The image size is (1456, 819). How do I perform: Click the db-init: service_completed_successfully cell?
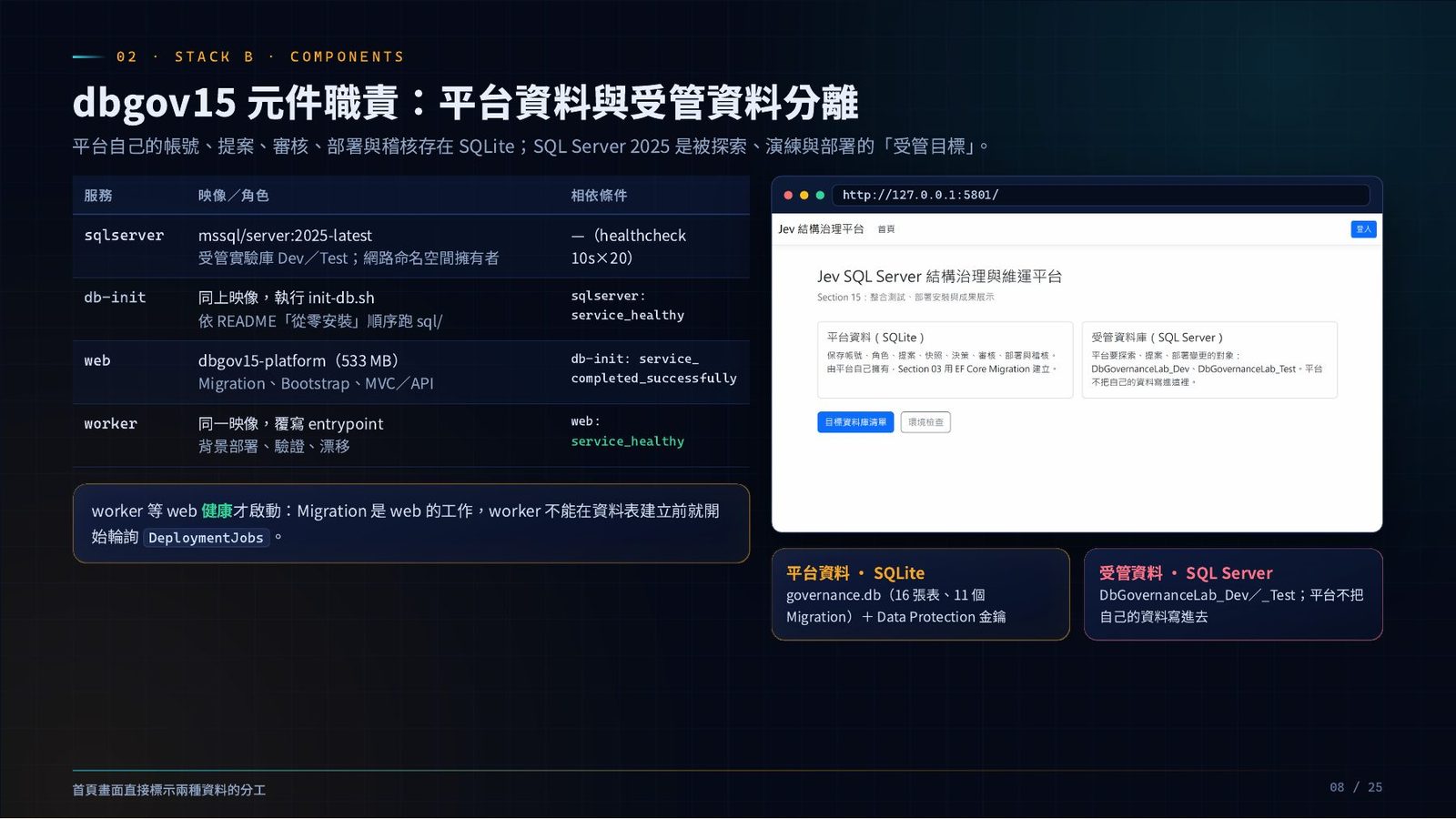(654, 369)
